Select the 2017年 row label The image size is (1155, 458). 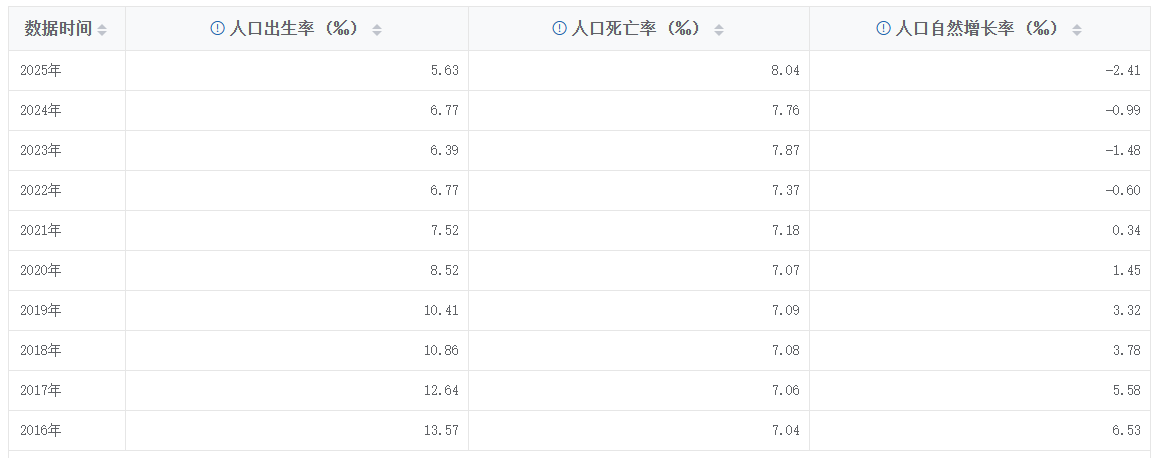click(41, 390)
